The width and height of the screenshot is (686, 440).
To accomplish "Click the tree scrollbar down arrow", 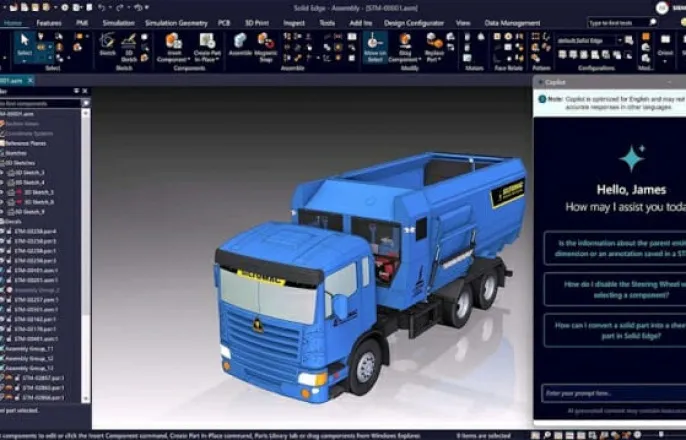I will (x=86, y=399).
